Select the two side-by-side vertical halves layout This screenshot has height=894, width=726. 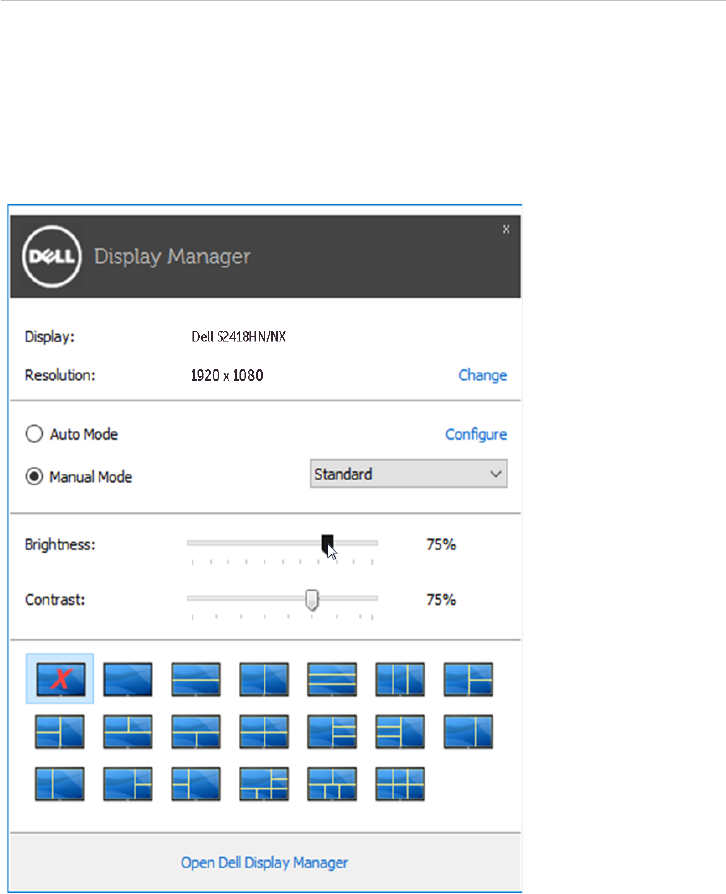tap(264, 679)
